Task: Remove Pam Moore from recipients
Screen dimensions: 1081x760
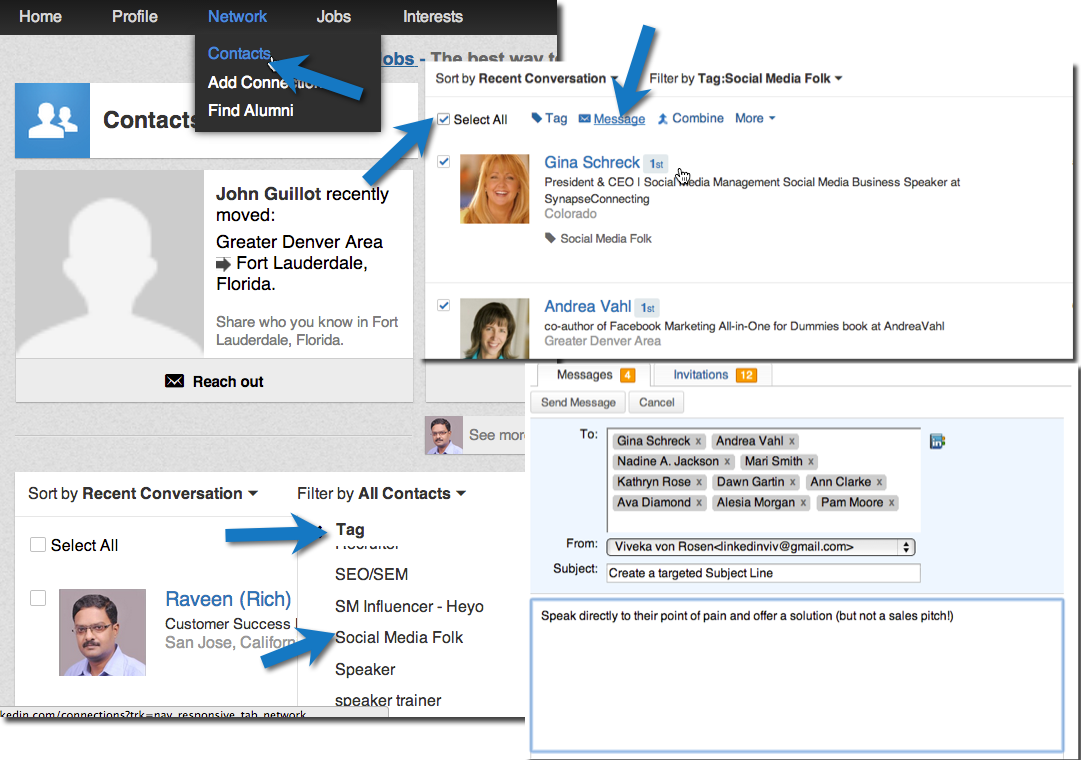Action: [891, 503]
